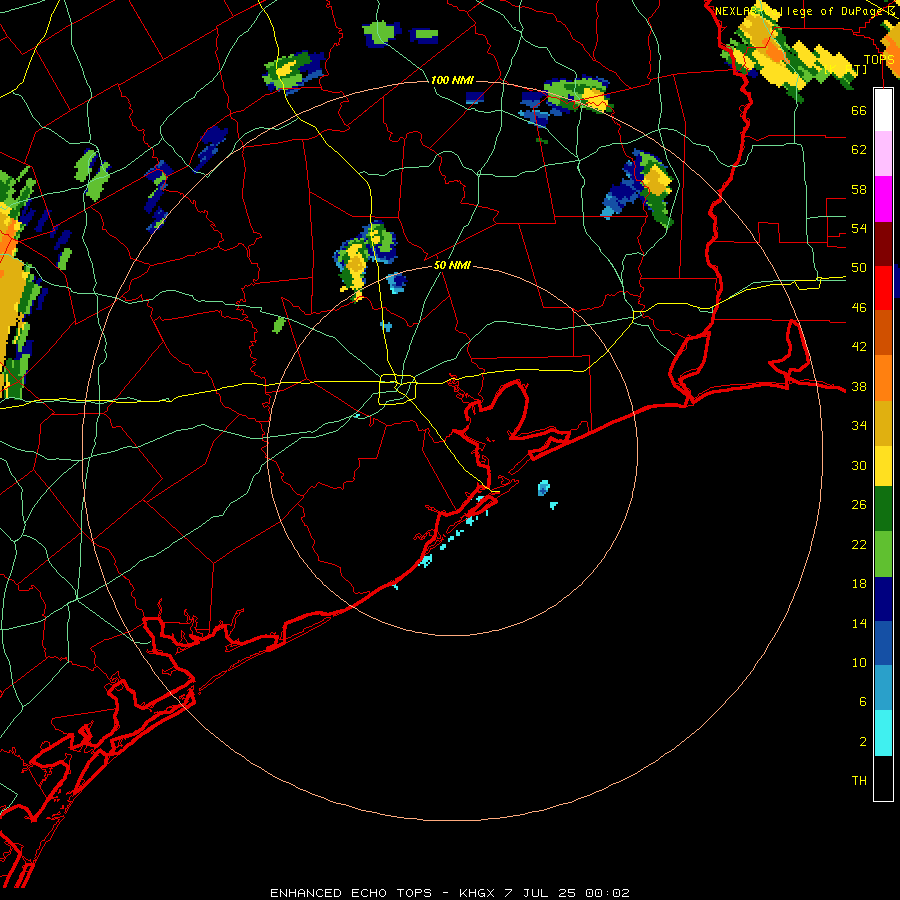Image resolution: width=900 pixels, height=900 pixels.
Task: Click the '58' legend value
Action: (859, 189)
